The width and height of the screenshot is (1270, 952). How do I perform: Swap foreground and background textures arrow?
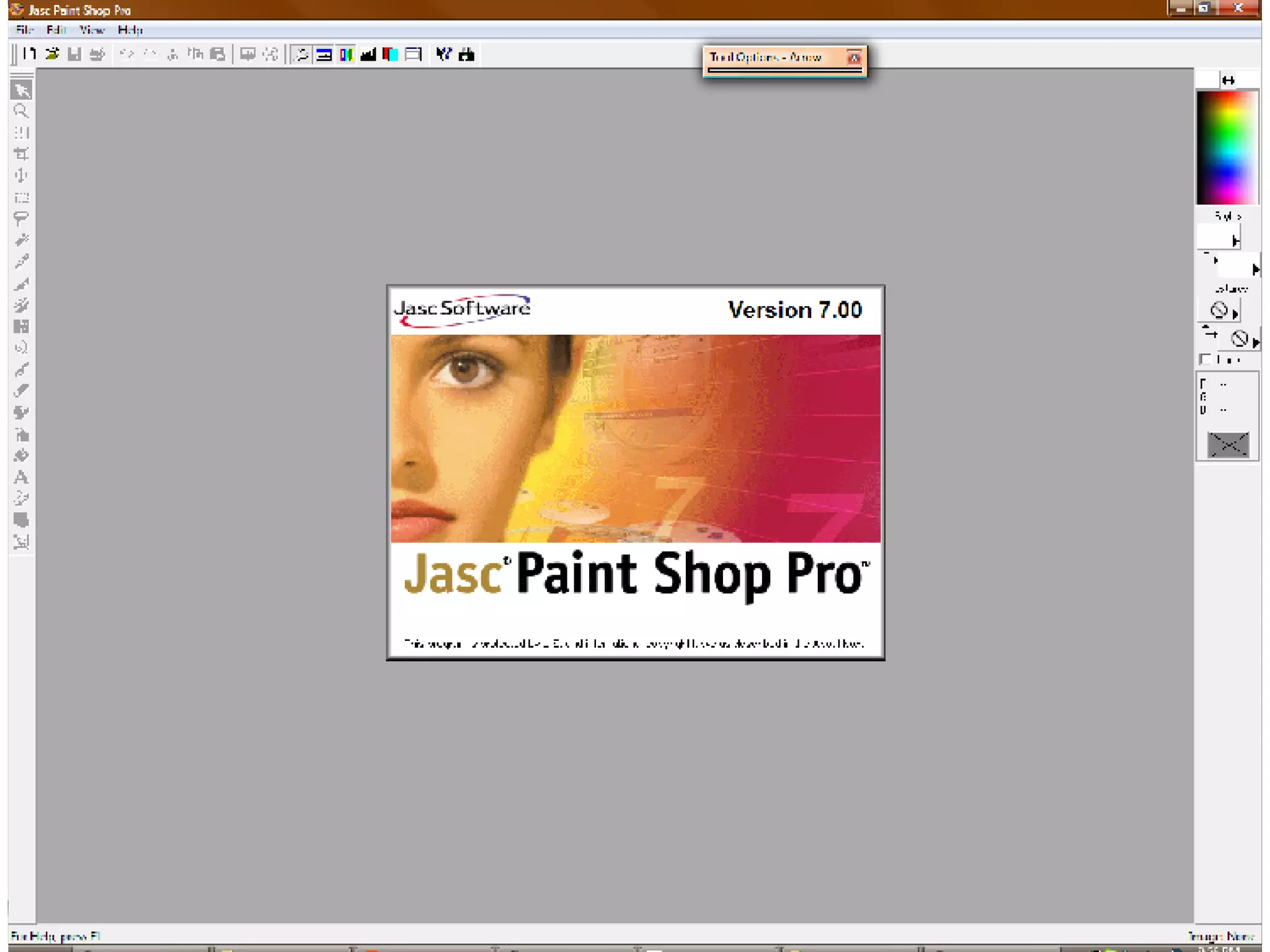1209,333
